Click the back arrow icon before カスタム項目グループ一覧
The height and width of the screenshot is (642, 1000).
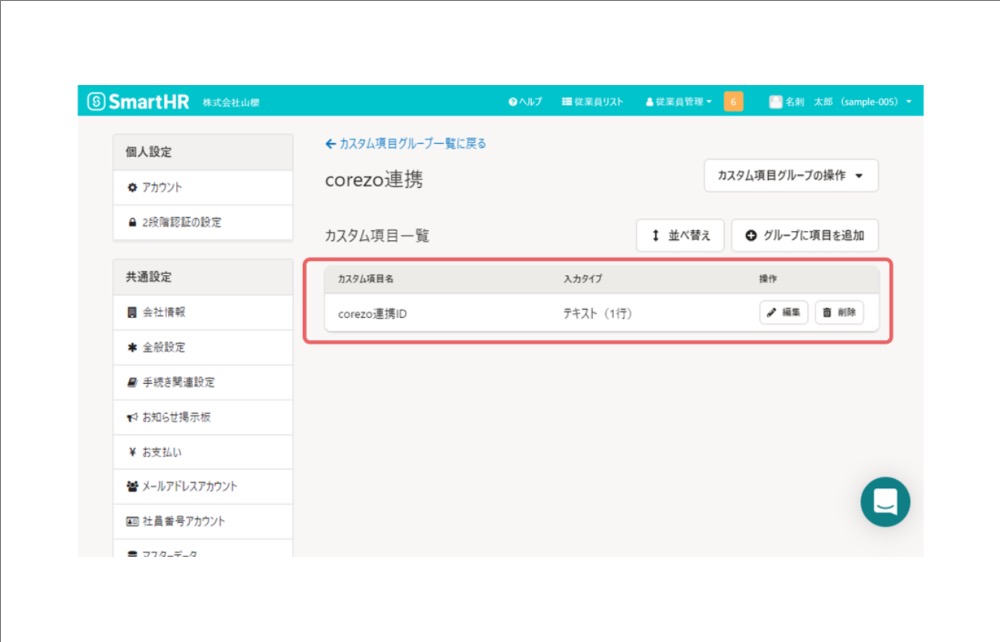(330, 144)
